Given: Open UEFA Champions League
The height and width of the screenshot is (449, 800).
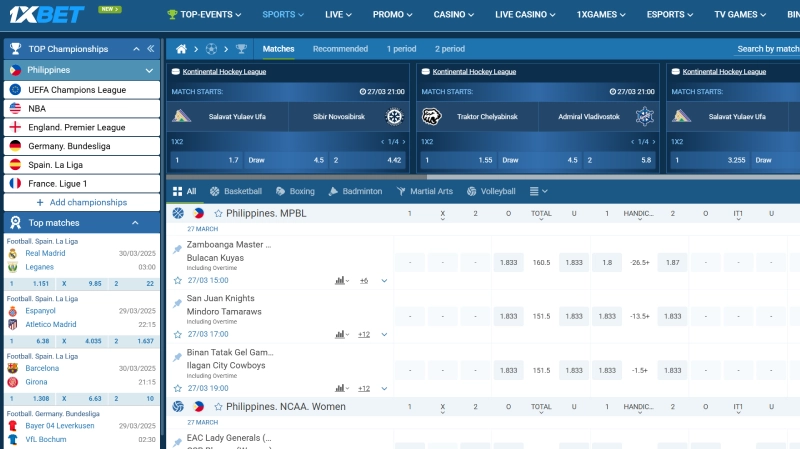Looking at the screenshot, I should point(82,90).
